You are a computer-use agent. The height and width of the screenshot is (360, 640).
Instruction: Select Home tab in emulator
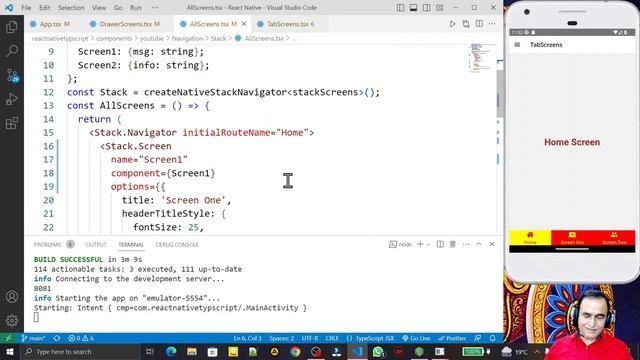(x=530, y=238)
